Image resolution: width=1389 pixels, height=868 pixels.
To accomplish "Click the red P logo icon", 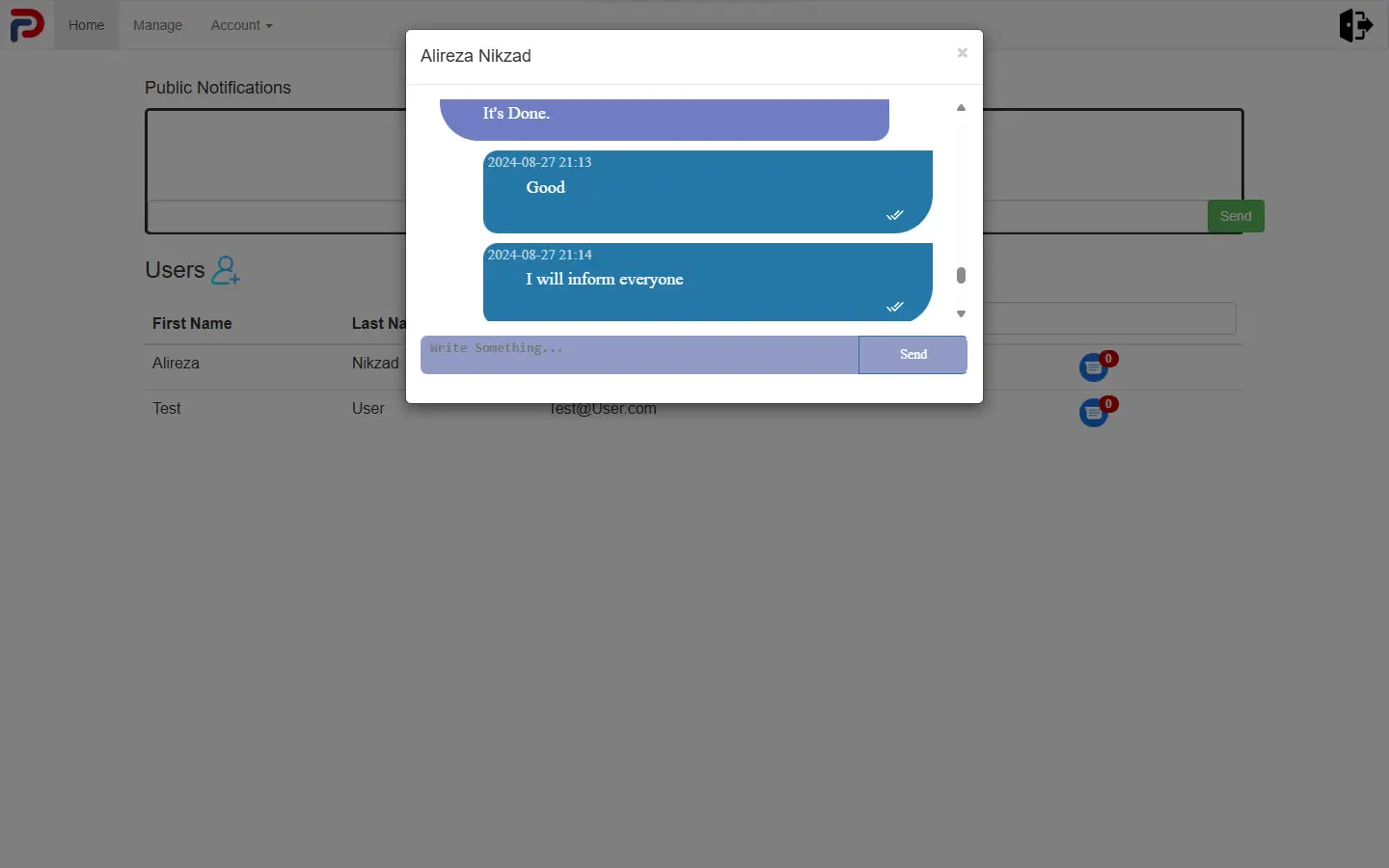I will click(x=27, y=24).
